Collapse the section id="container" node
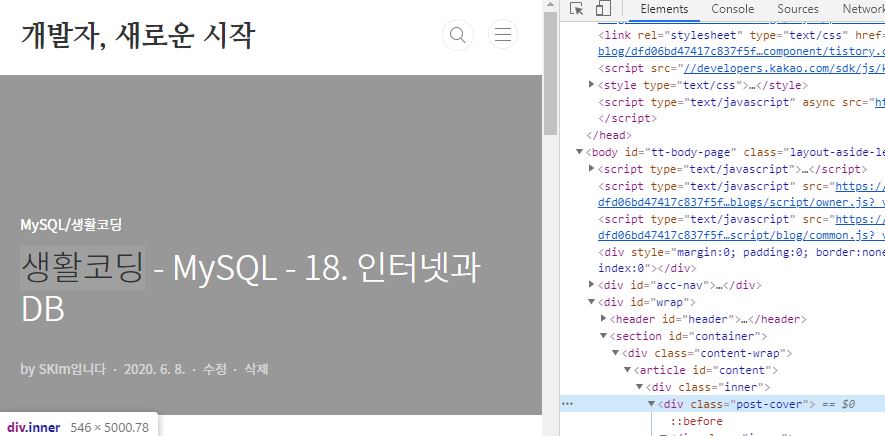Screen dimensions: 885x436 [603, 335]
